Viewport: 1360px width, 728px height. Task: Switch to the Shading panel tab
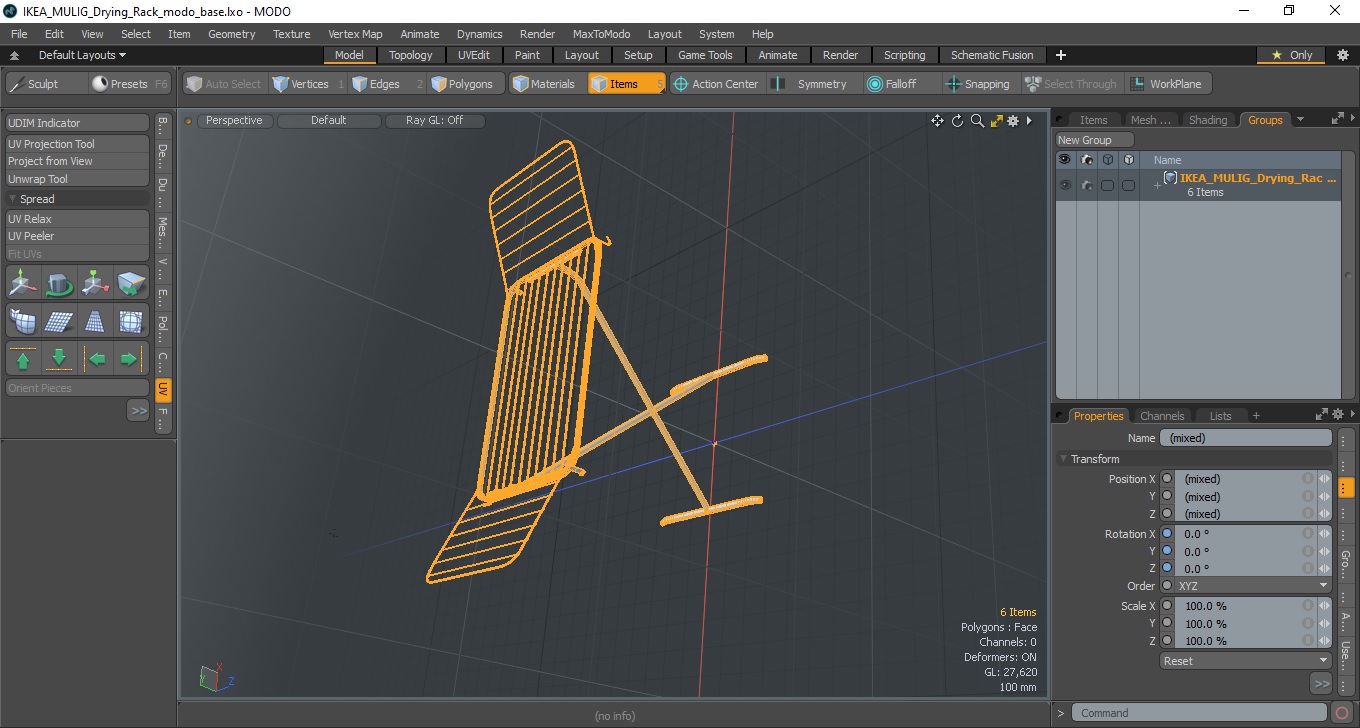1208,120
